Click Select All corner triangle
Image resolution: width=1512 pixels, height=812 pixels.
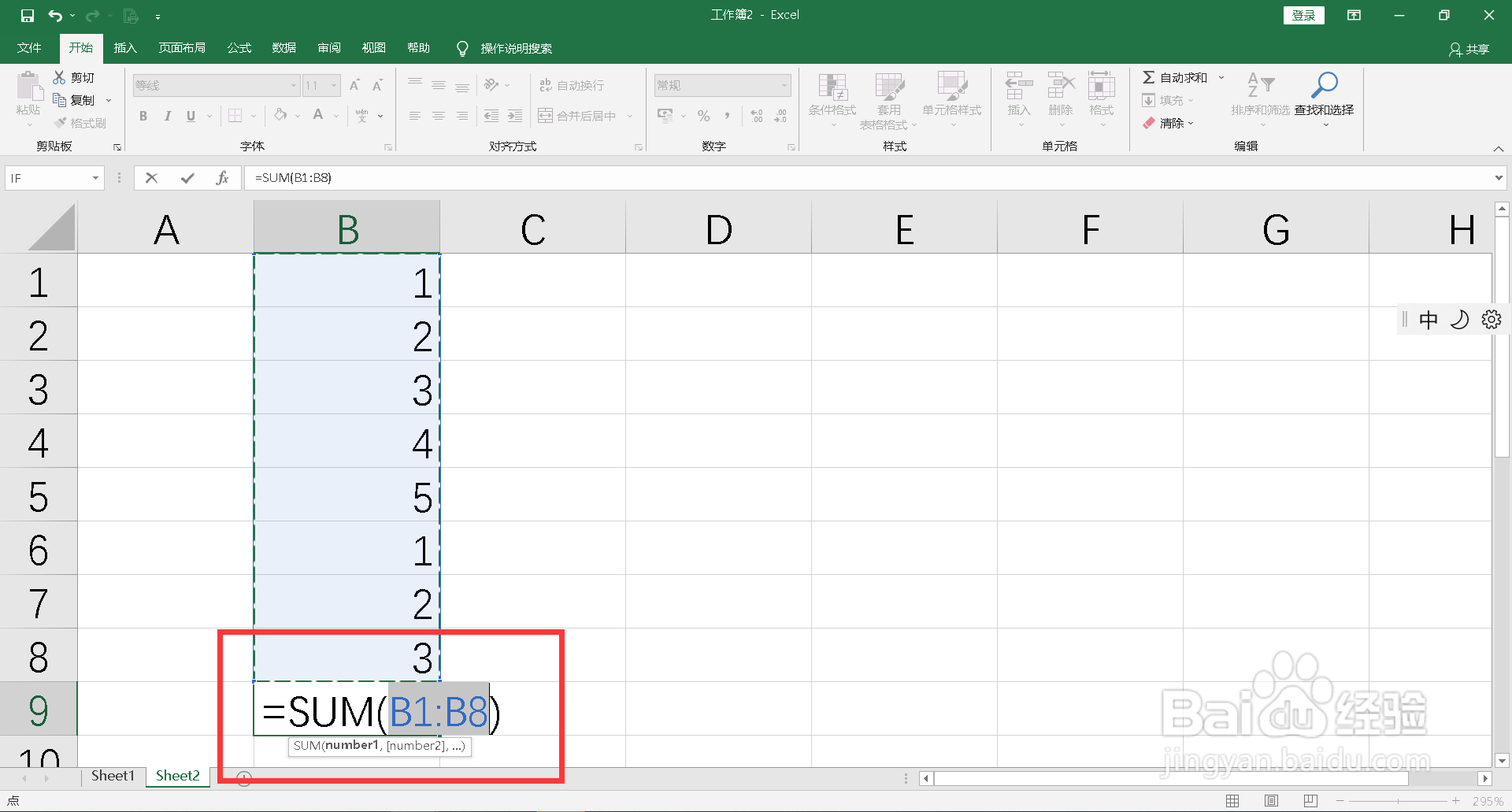click(x=51, y=227)
